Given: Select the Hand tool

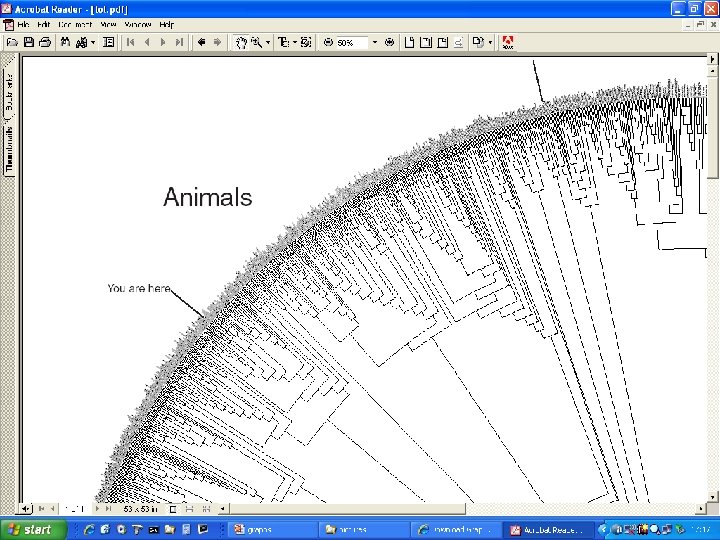Looking at the screenshot, I should click(x=241, y=42).
